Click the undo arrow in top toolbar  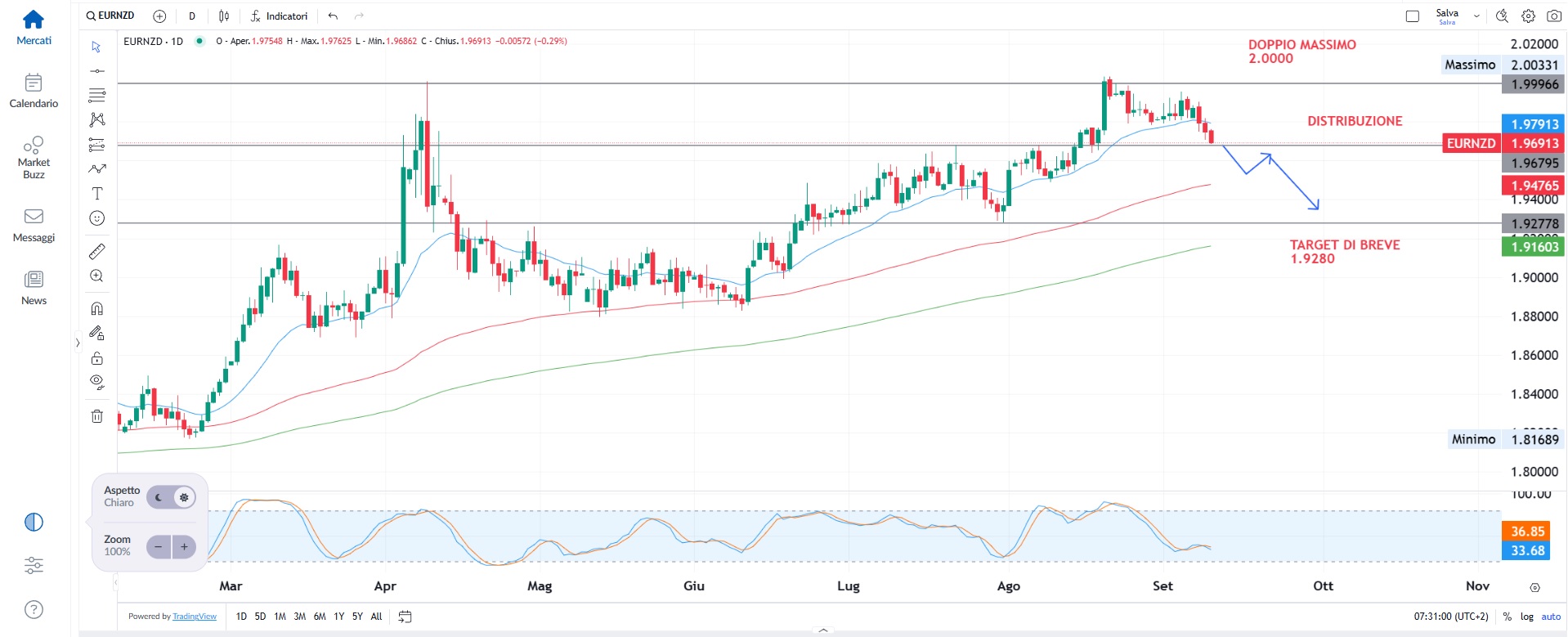pyautogui.click(x=333, y=16)
